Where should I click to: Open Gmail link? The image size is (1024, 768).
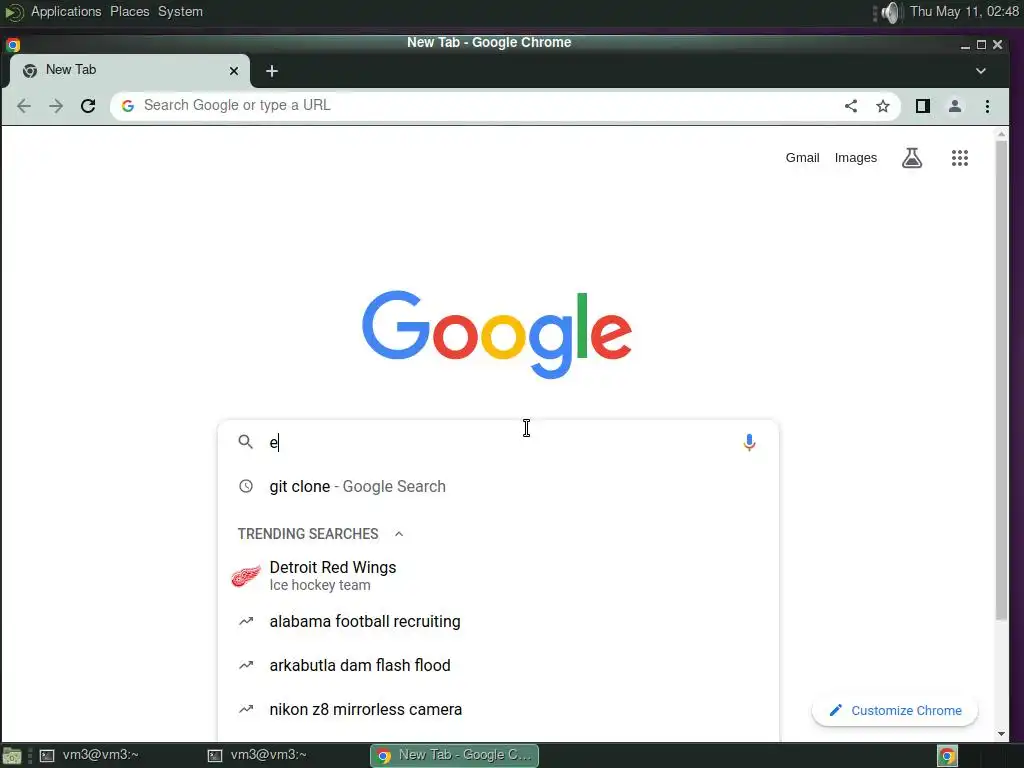pyautogui.click(x=802, y=157)
